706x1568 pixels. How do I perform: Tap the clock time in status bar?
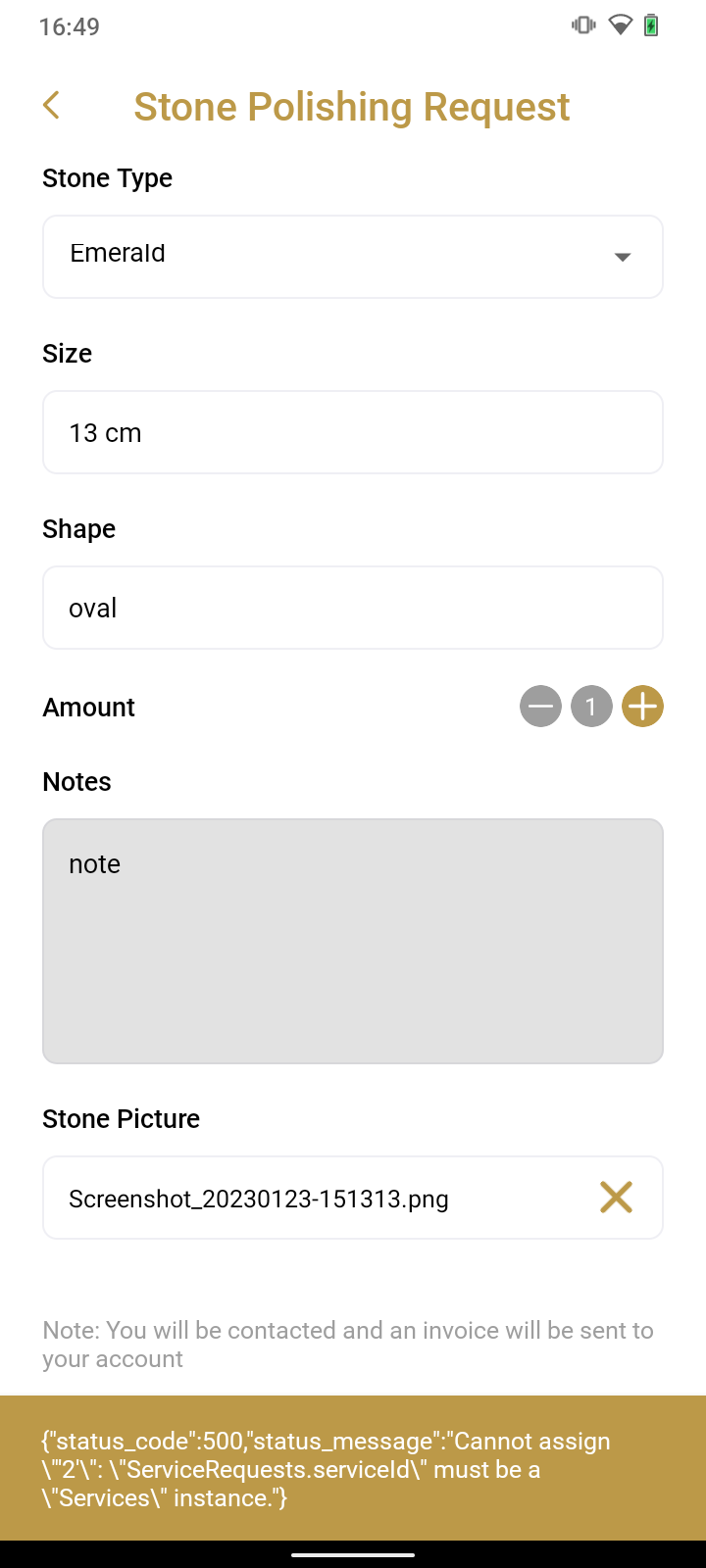69,26
